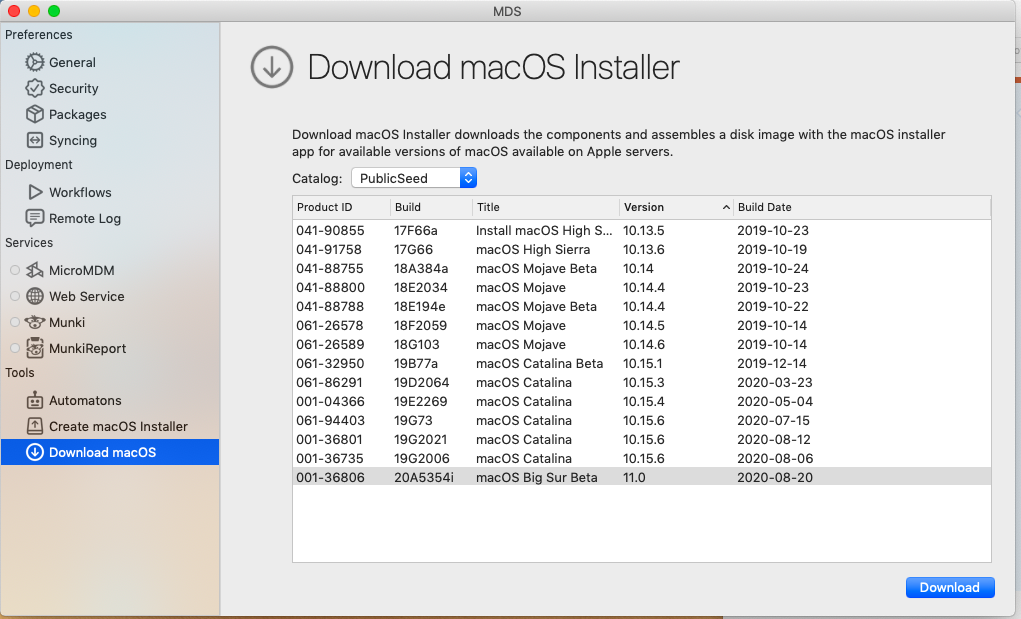Sort by Product ID column header
Viewport: 1021px width, 619px height.
coord(341,207)
